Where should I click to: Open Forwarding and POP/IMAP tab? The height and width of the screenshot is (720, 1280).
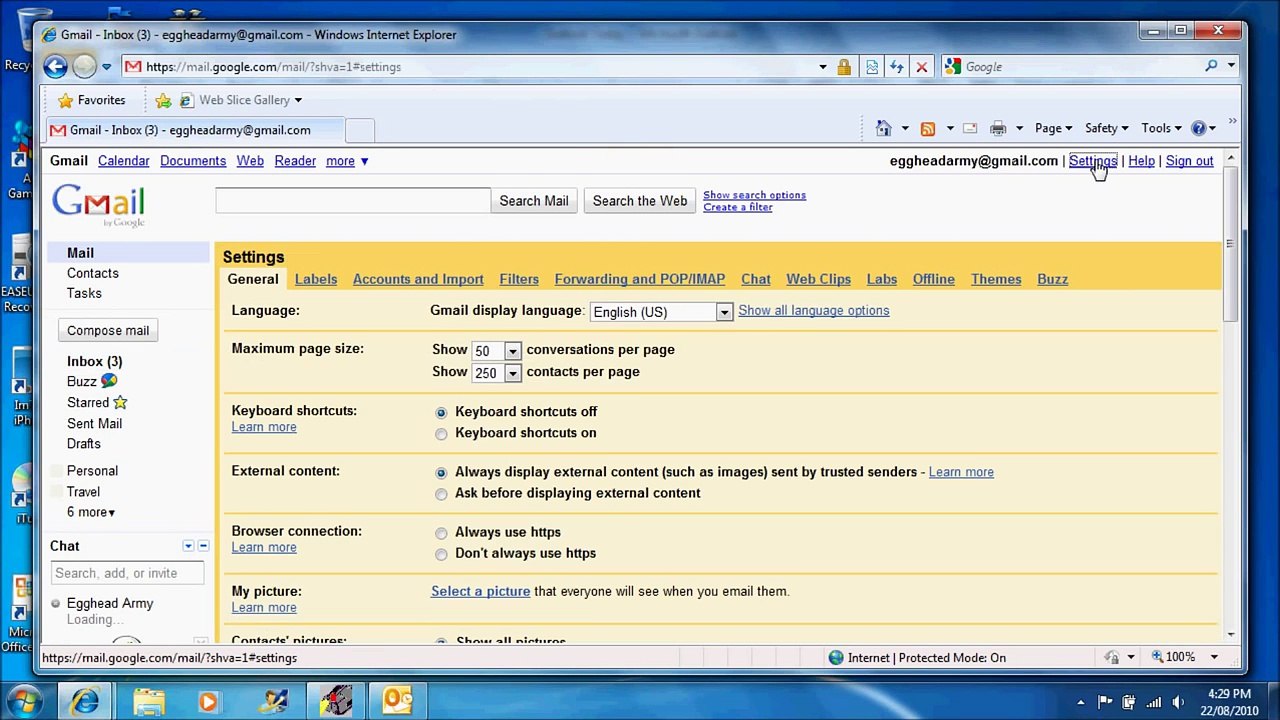tap(640, 279)
